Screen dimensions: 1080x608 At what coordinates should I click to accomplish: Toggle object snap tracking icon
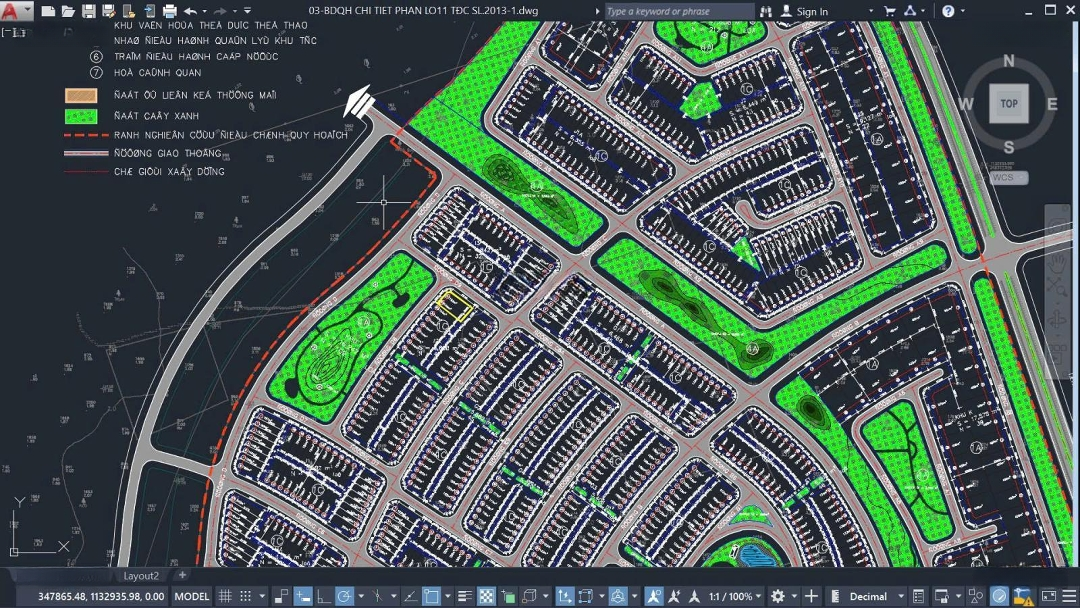(x=411, y=596)
